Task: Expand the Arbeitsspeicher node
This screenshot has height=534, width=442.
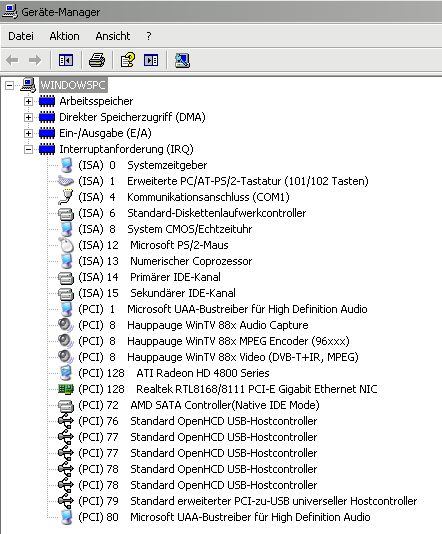Action: pyautogui.click(x=29, y=101)
